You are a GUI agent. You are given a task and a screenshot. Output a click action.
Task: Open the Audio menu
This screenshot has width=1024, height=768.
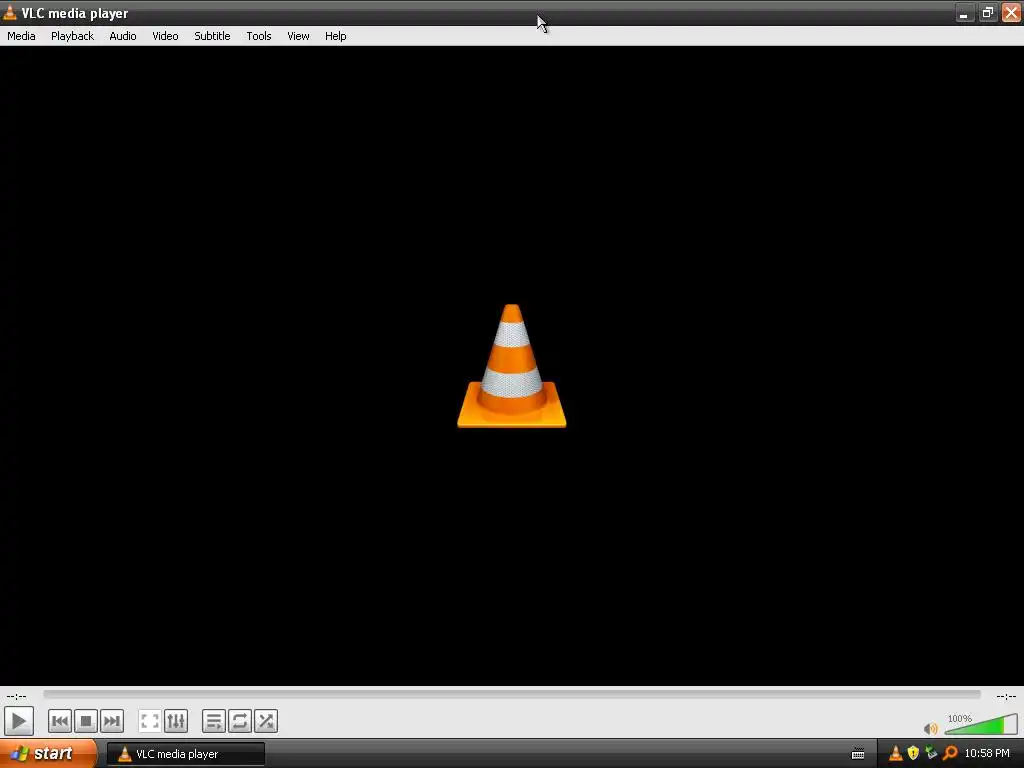click(x=123, y=36)
